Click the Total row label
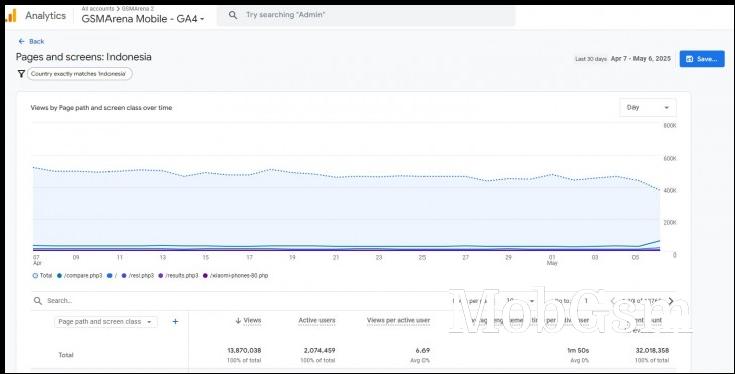 (66, 355)
